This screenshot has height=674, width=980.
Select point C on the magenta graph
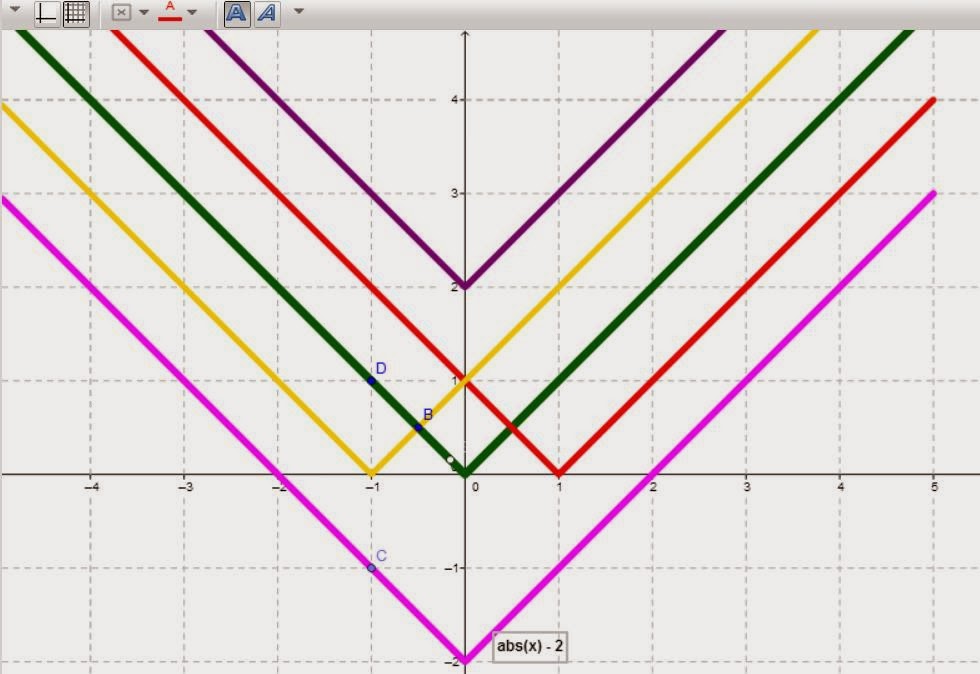coord(371,567)
